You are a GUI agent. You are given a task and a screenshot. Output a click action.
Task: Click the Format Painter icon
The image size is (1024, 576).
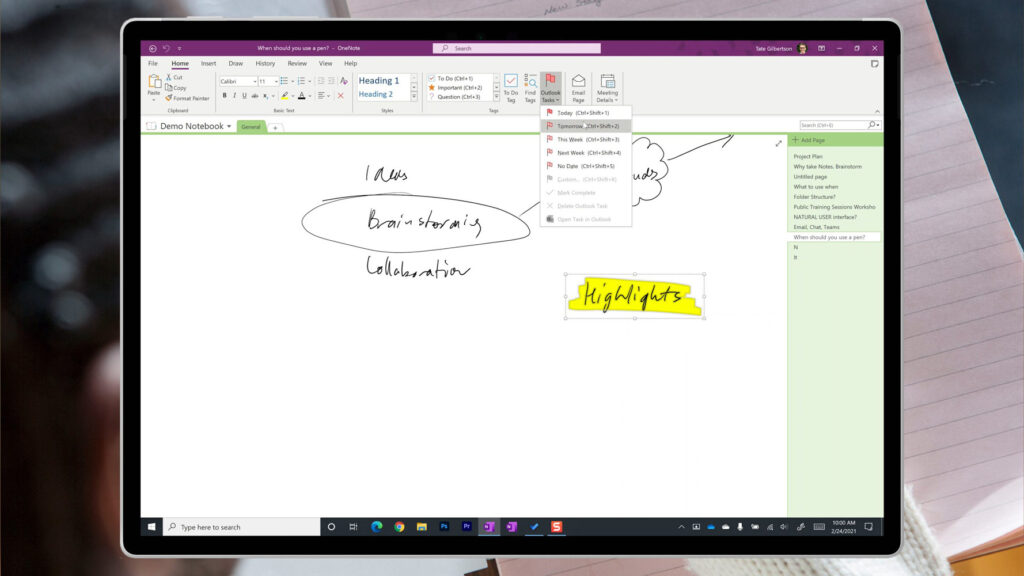tap(169, 98)
